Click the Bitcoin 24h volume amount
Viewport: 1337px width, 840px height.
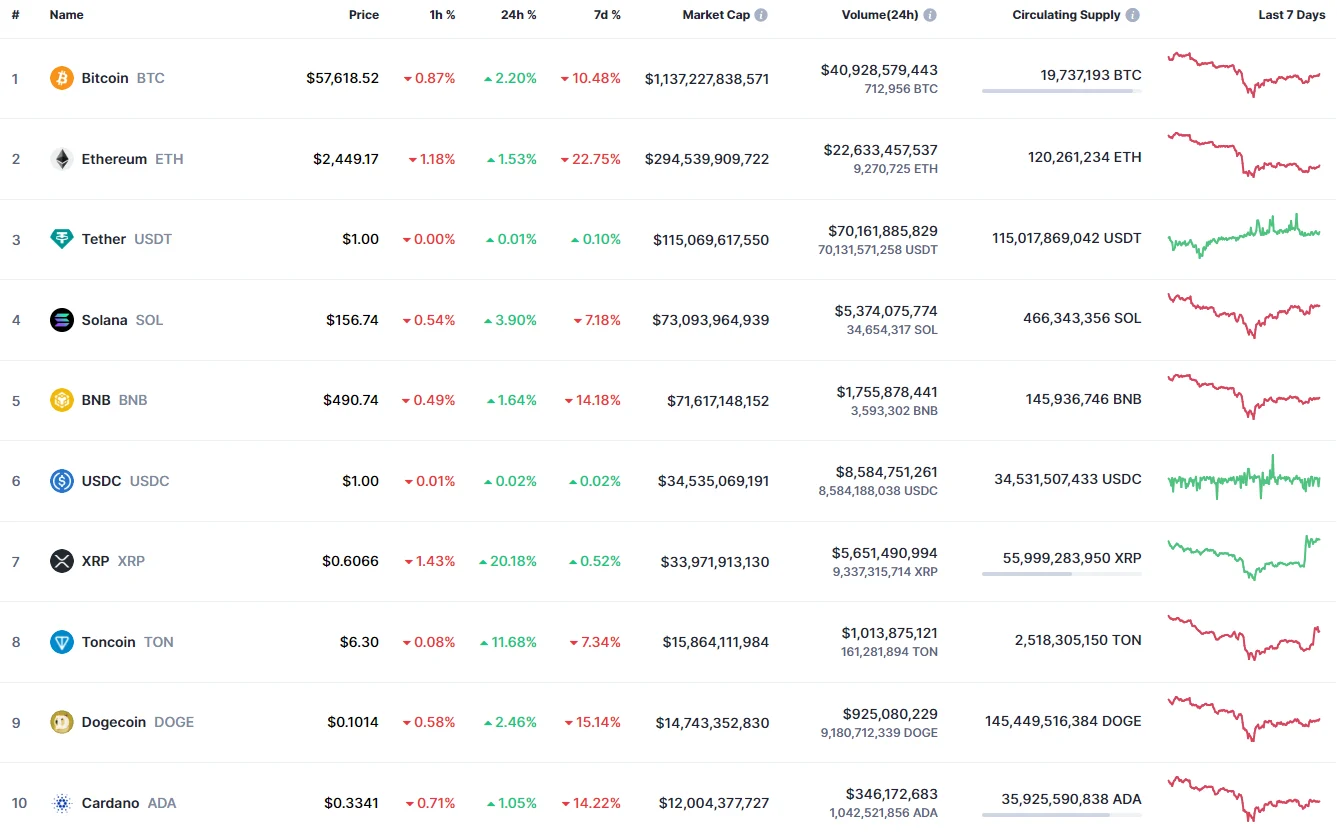(879, 70)
